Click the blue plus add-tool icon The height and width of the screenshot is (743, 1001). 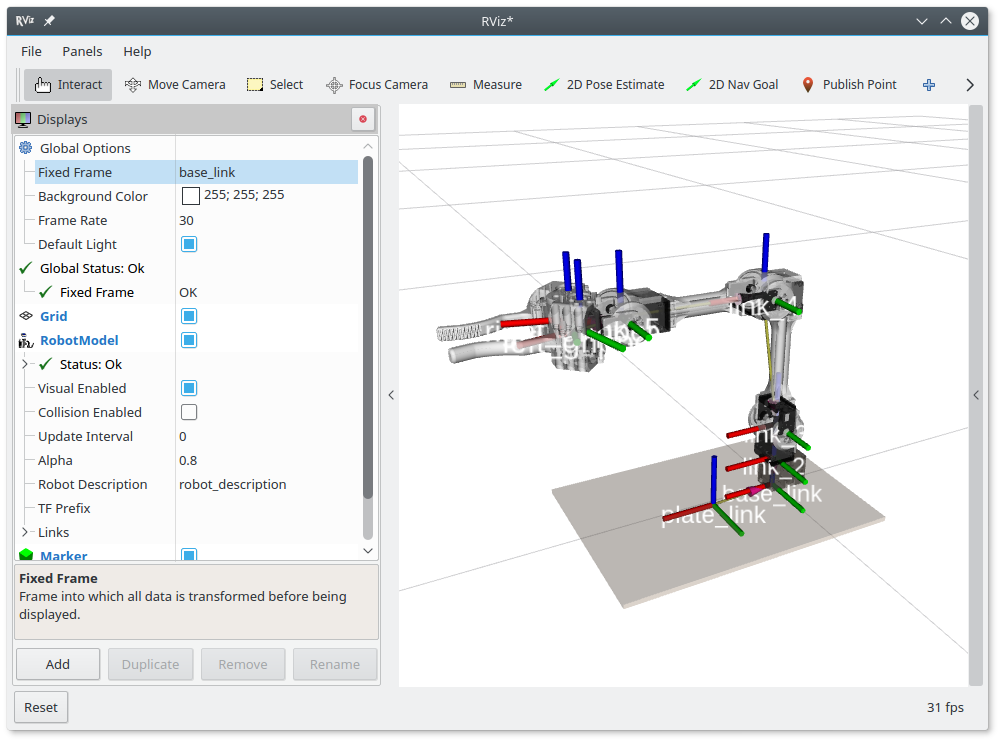(x=929, y=85)
